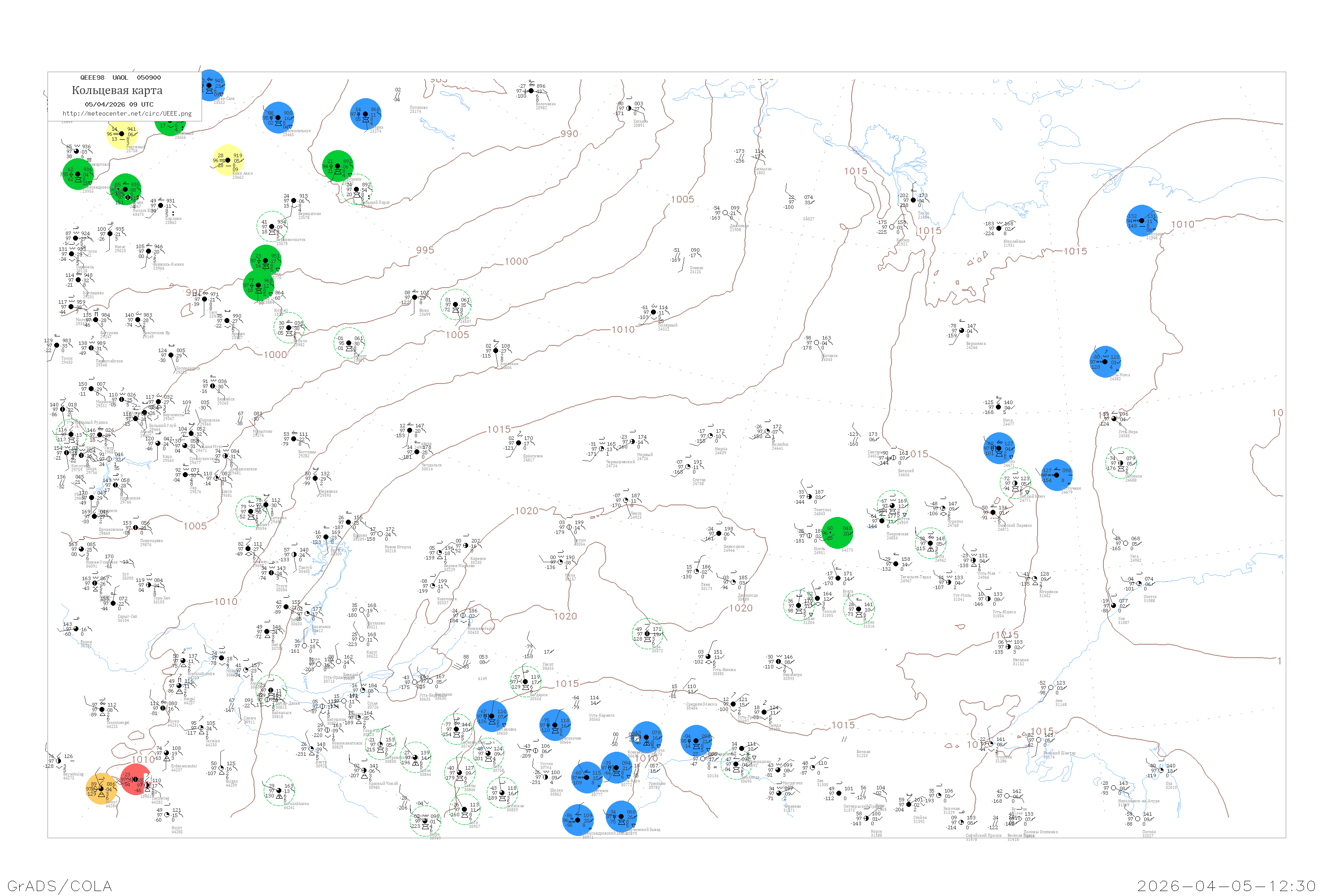Click the GrADS/COLA credit text
This screenshot has width=1344, height=896.
point(60,885)
